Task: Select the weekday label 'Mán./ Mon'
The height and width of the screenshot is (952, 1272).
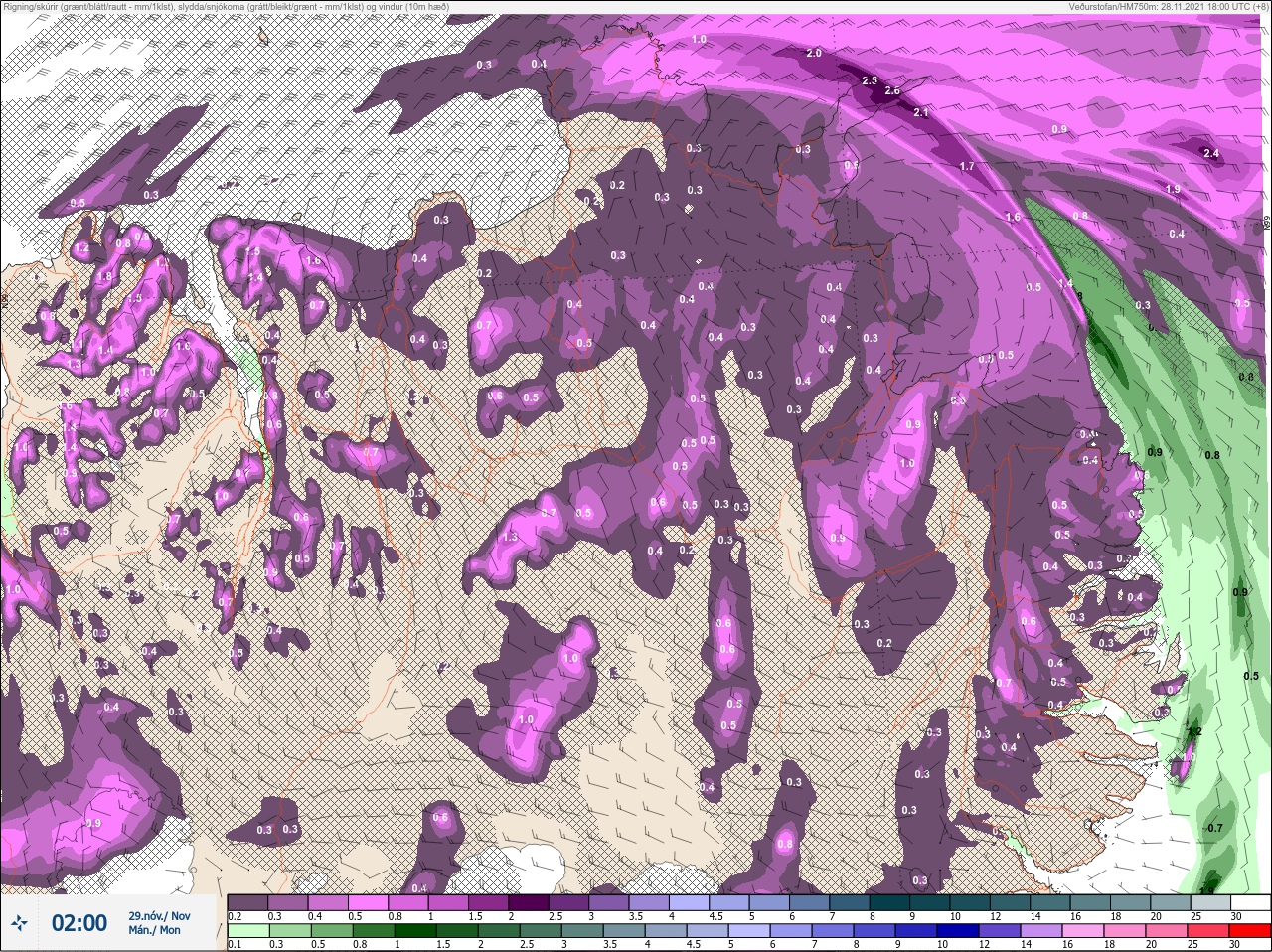Action: 154,930
